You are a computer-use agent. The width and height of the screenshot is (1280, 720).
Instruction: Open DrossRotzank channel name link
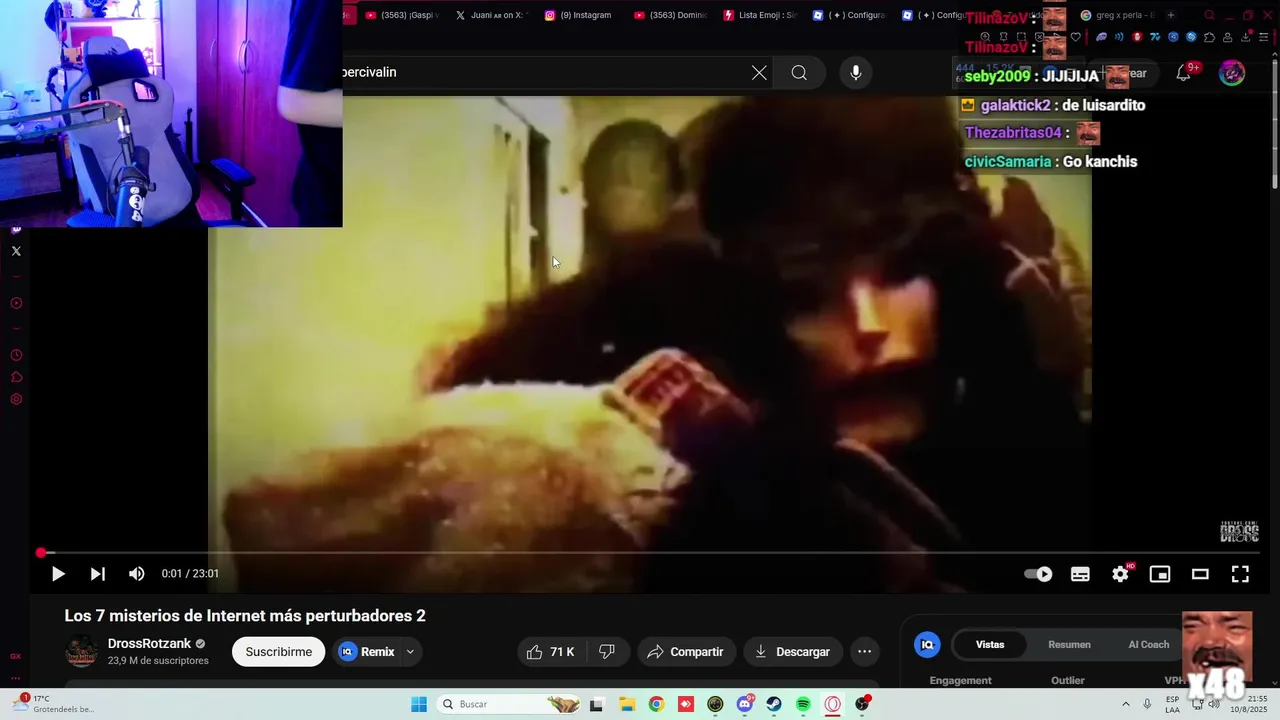tap(149, 644)
